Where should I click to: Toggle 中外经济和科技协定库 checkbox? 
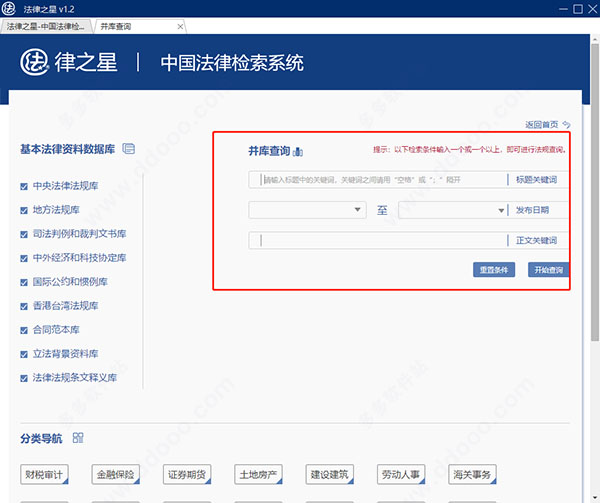pos(24,258)
